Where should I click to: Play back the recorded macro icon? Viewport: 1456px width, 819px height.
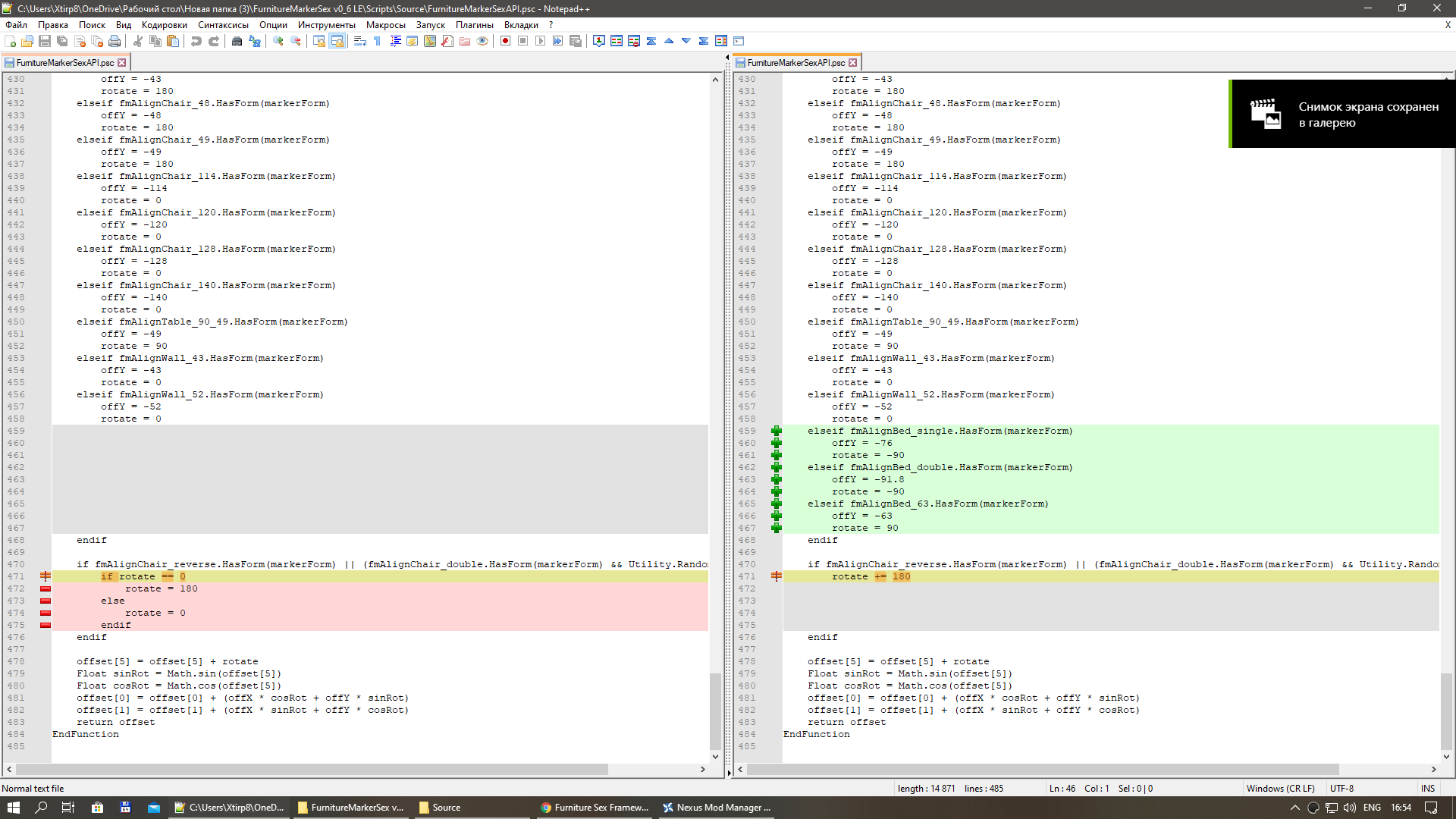click(x=541, y=41)
